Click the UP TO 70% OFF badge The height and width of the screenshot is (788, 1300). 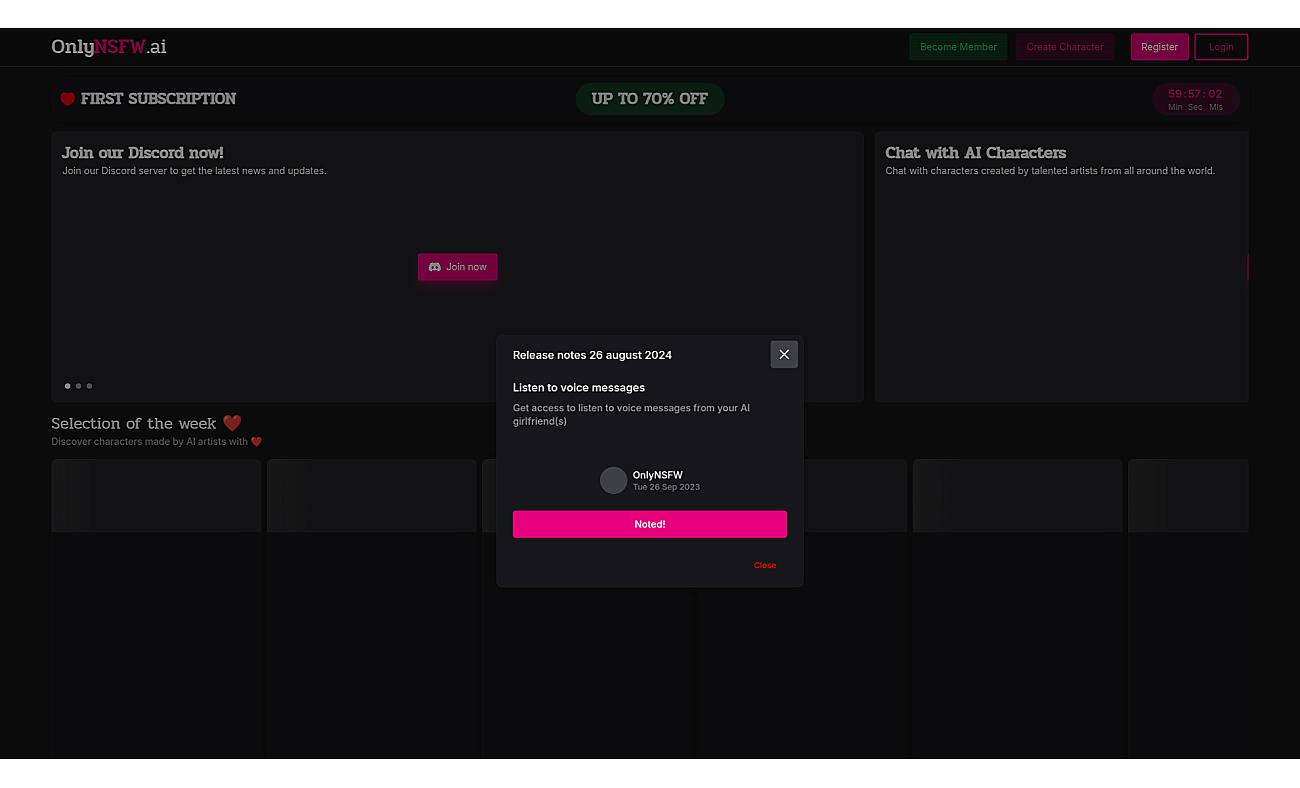coord(650,99)
